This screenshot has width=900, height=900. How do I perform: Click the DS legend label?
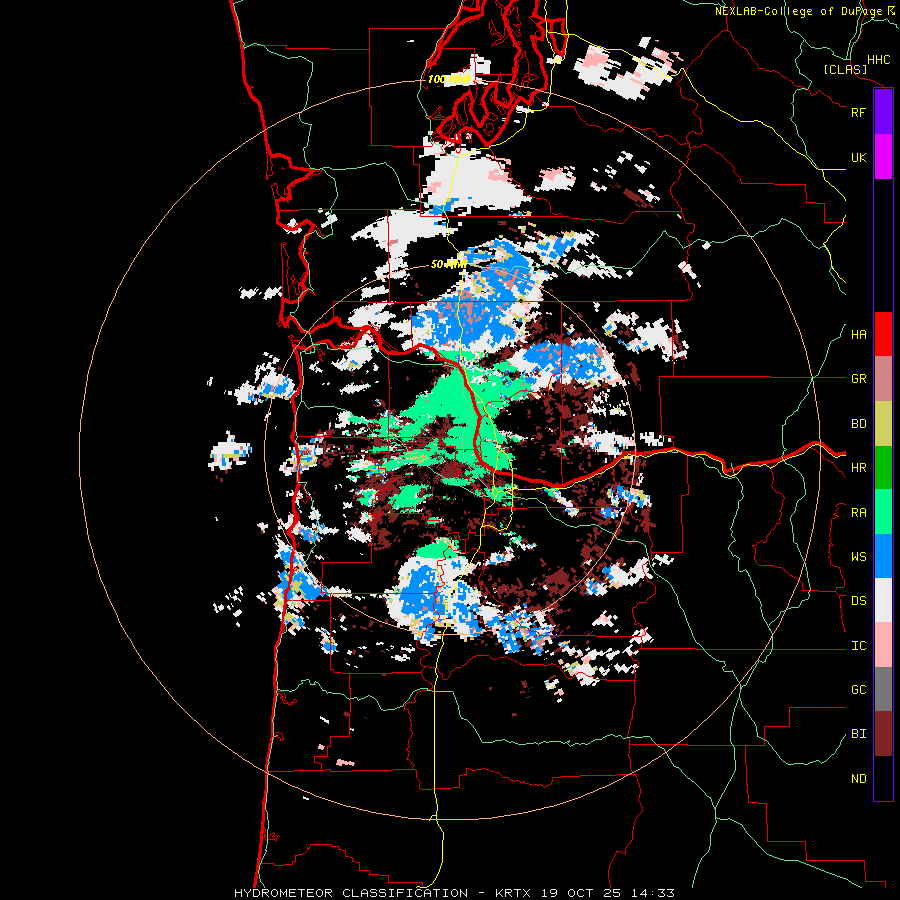point(858,601)
